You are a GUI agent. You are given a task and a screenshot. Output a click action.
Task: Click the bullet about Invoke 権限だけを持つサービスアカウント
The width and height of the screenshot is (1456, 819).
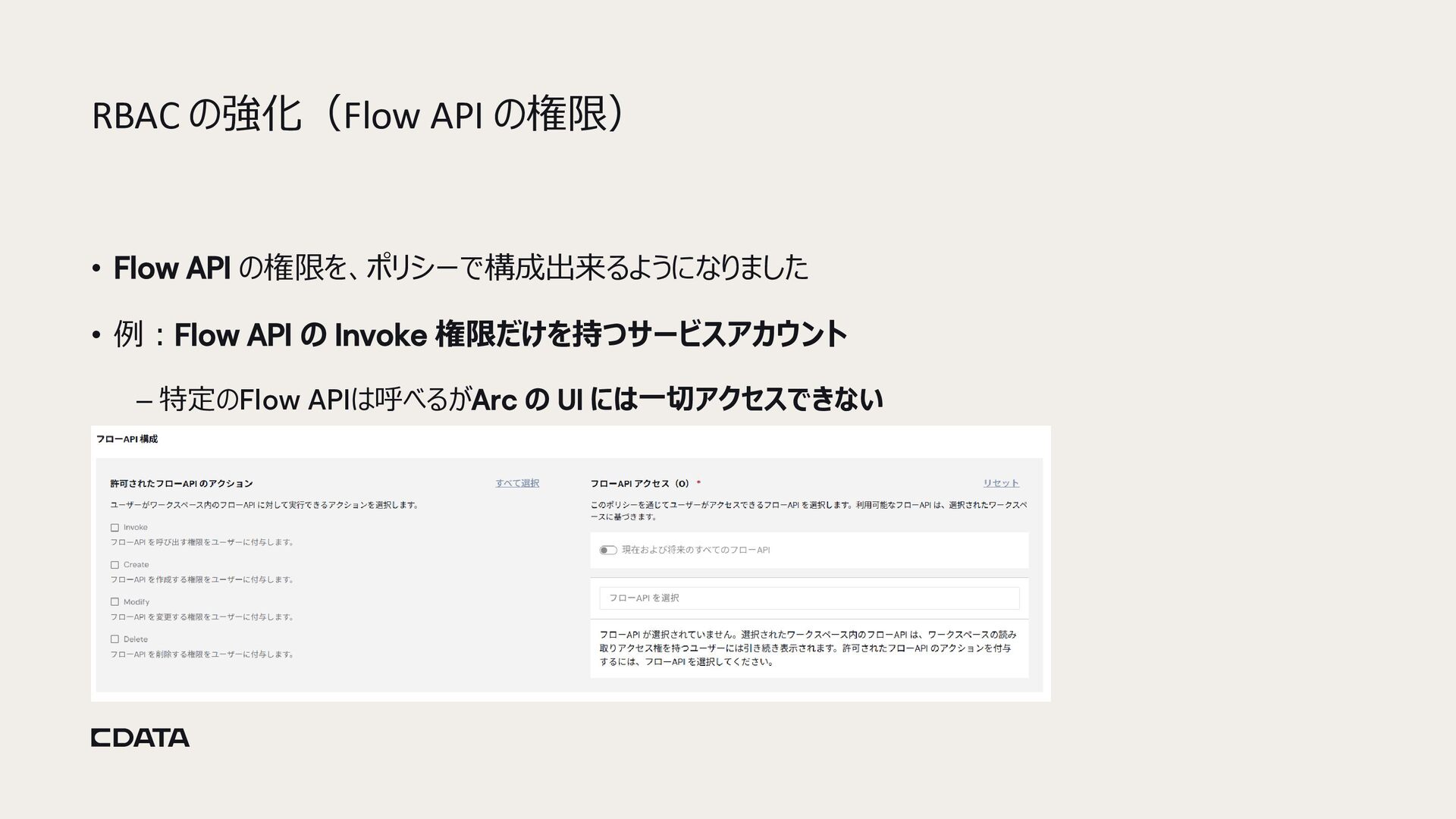[x=480, y=334]
